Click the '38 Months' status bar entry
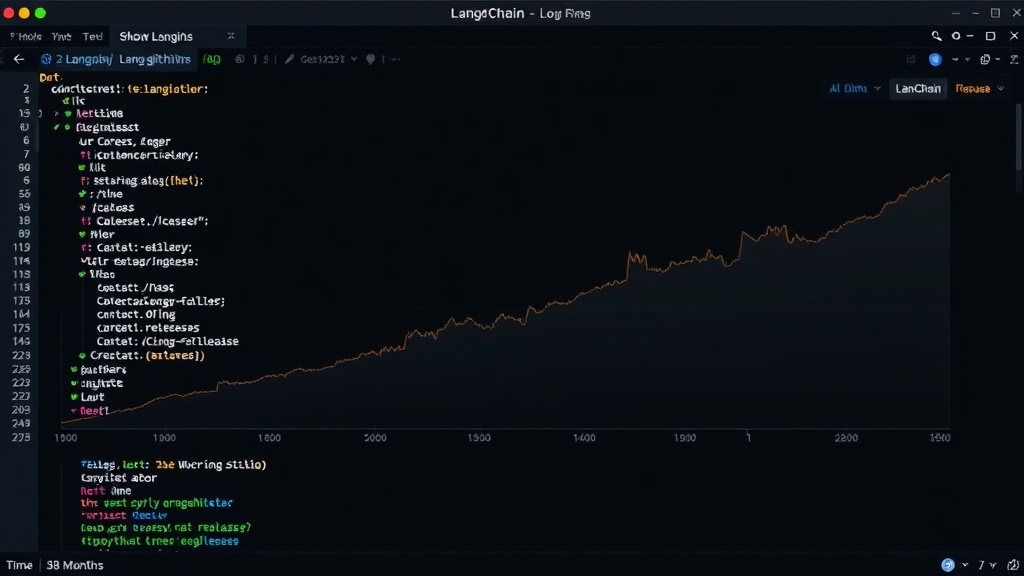Image resolution: width=1024 pixels, height=576 pixels. 74,566
